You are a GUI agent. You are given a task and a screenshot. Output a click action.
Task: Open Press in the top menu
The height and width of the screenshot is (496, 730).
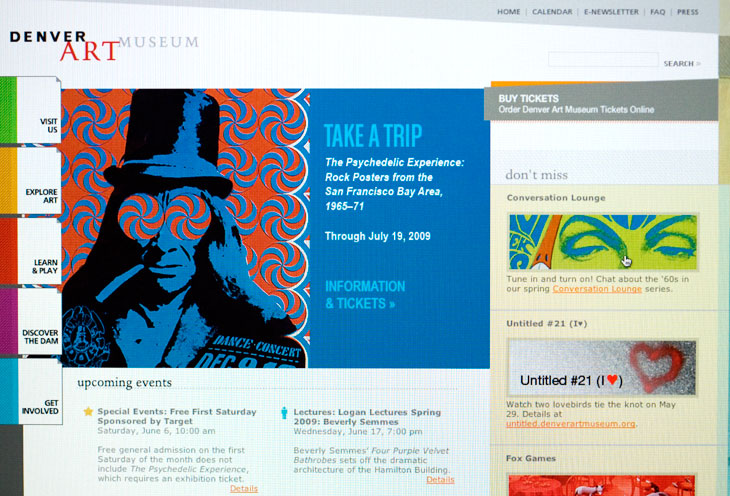click(688, 12)
